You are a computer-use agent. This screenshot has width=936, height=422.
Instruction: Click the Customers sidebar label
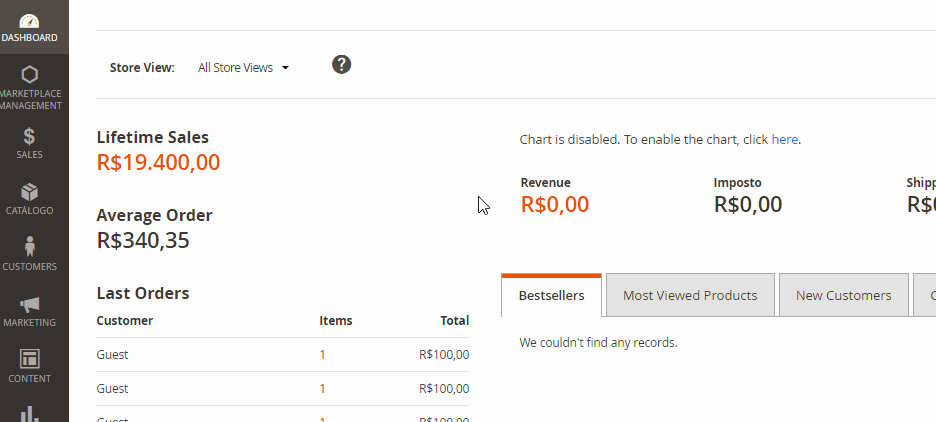coord(29,266)
